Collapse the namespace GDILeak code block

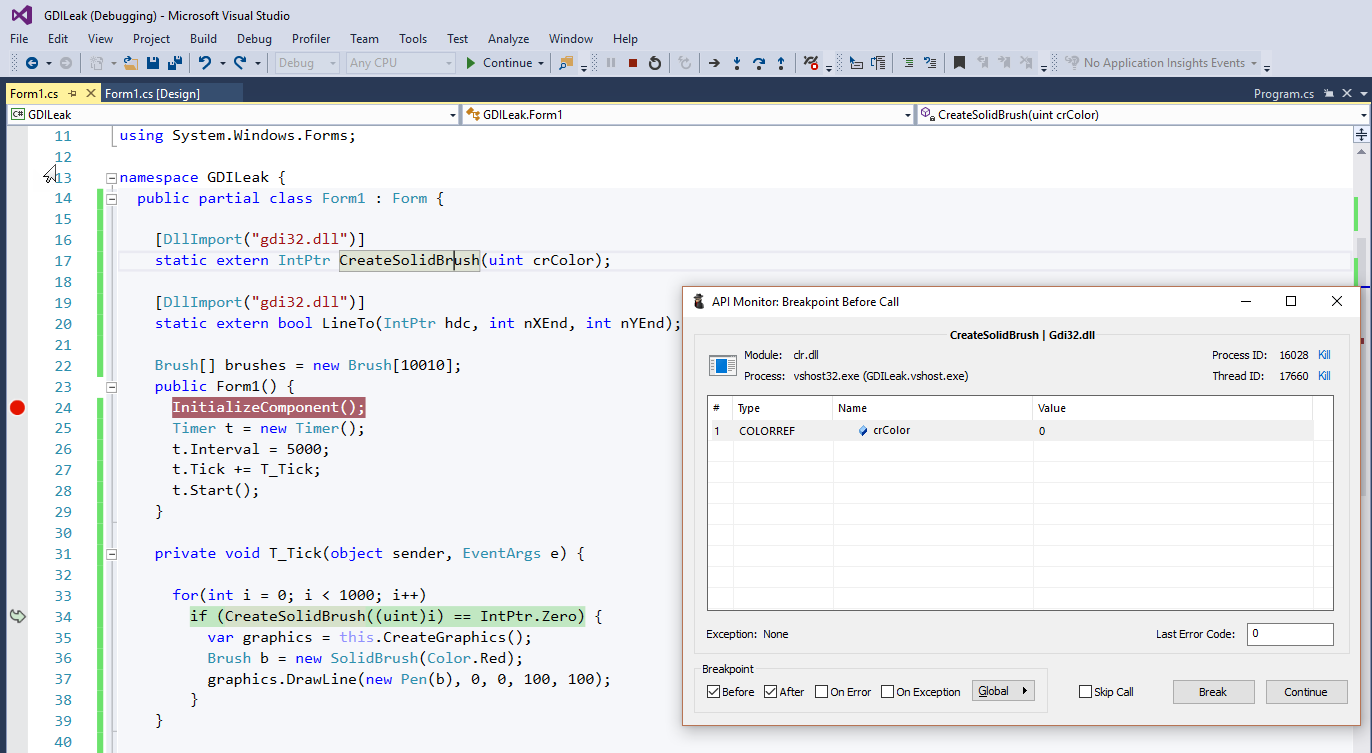coord(111,178)
